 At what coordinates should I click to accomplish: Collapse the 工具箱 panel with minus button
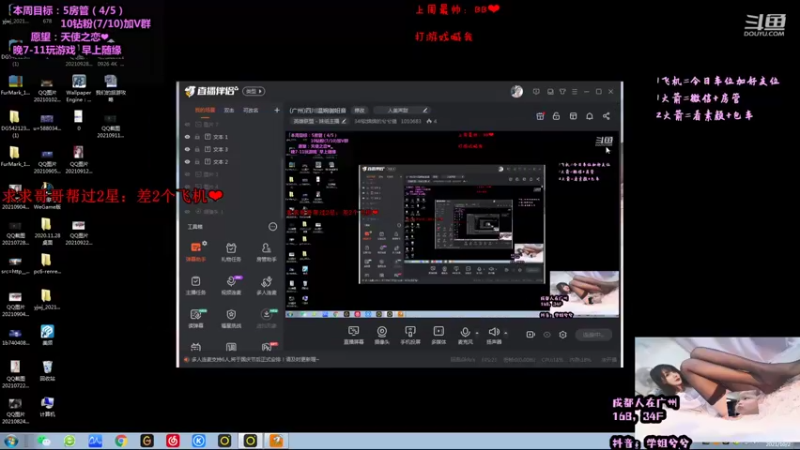273,227
